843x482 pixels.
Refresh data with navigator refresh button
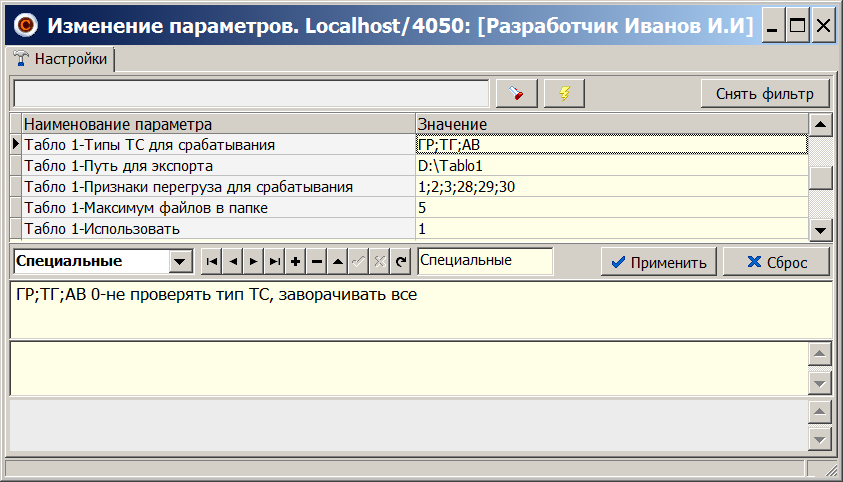[x=400, y=262]
